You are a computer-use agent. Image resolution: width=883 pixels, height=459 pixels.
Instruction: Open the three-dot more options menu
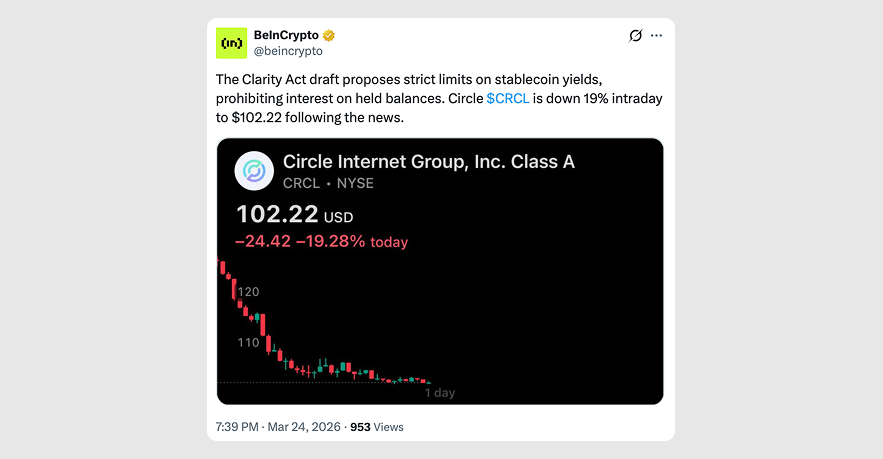657,36
